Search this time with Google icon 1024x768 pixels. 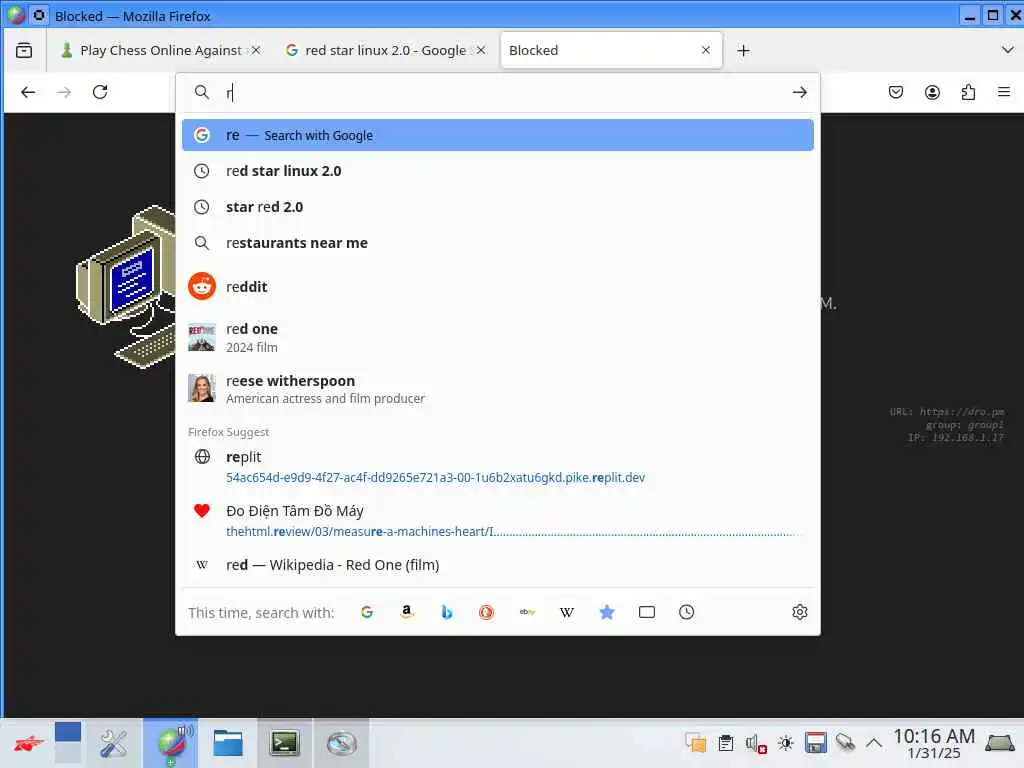pos(367,612)
